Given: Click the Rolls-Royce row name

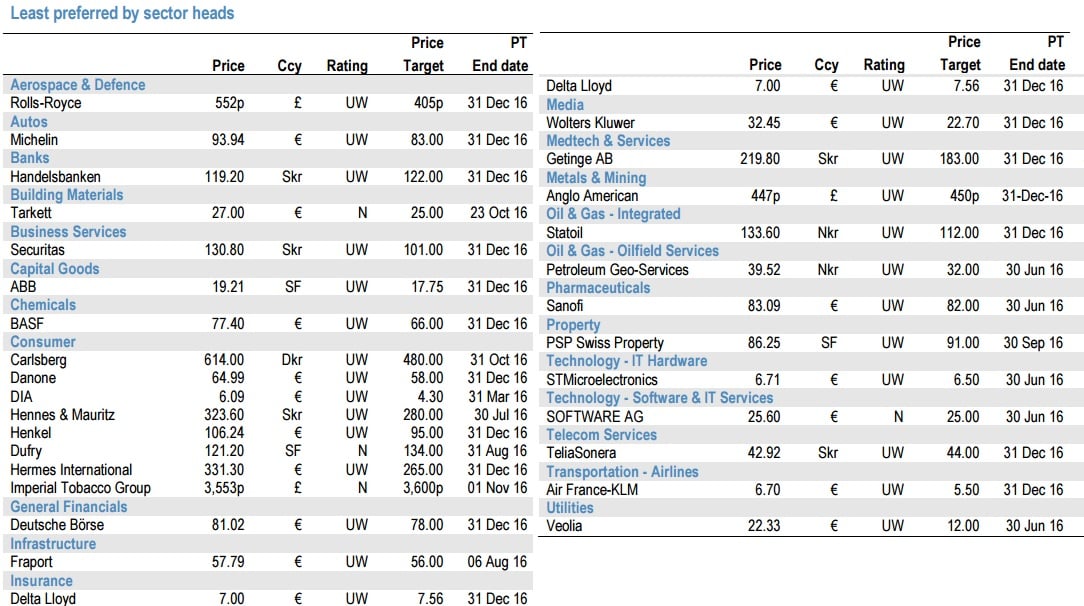Looking at the screenshot, I should 46,103.
